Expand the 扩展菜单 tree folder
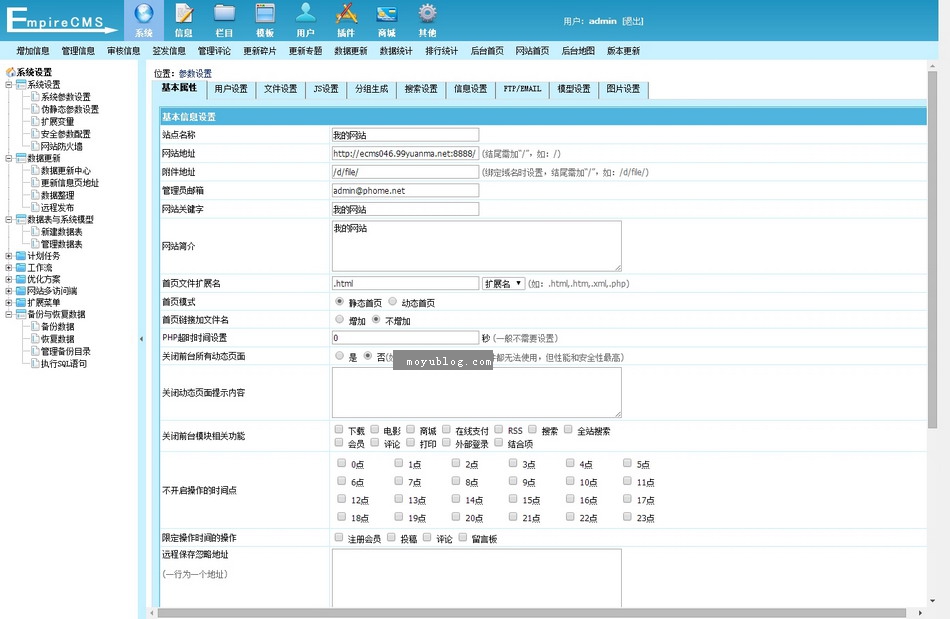The width and height of the screenshot is (950, 619). (x=8, y=302)
